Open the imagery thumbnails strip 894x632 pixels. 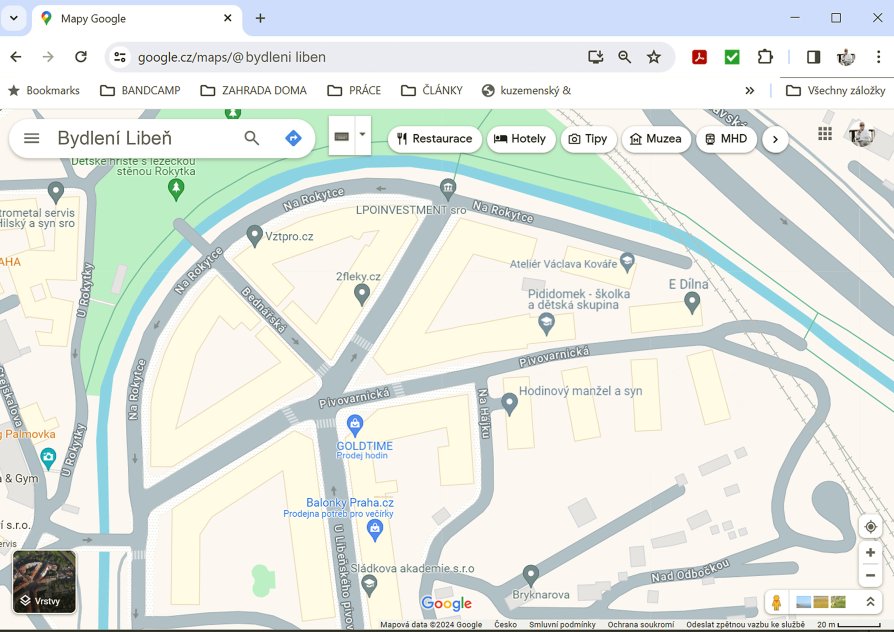[x=821, y=602]
